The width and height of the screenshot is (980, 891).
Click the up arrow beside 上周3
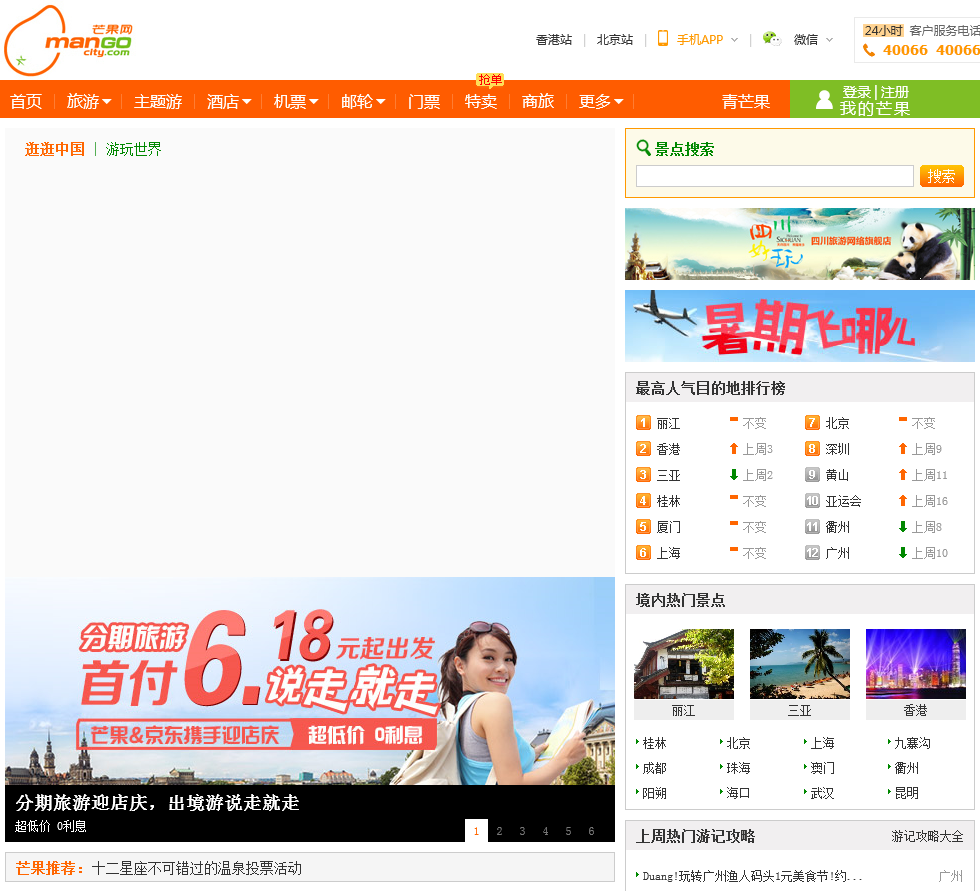[x=734, y=449]
